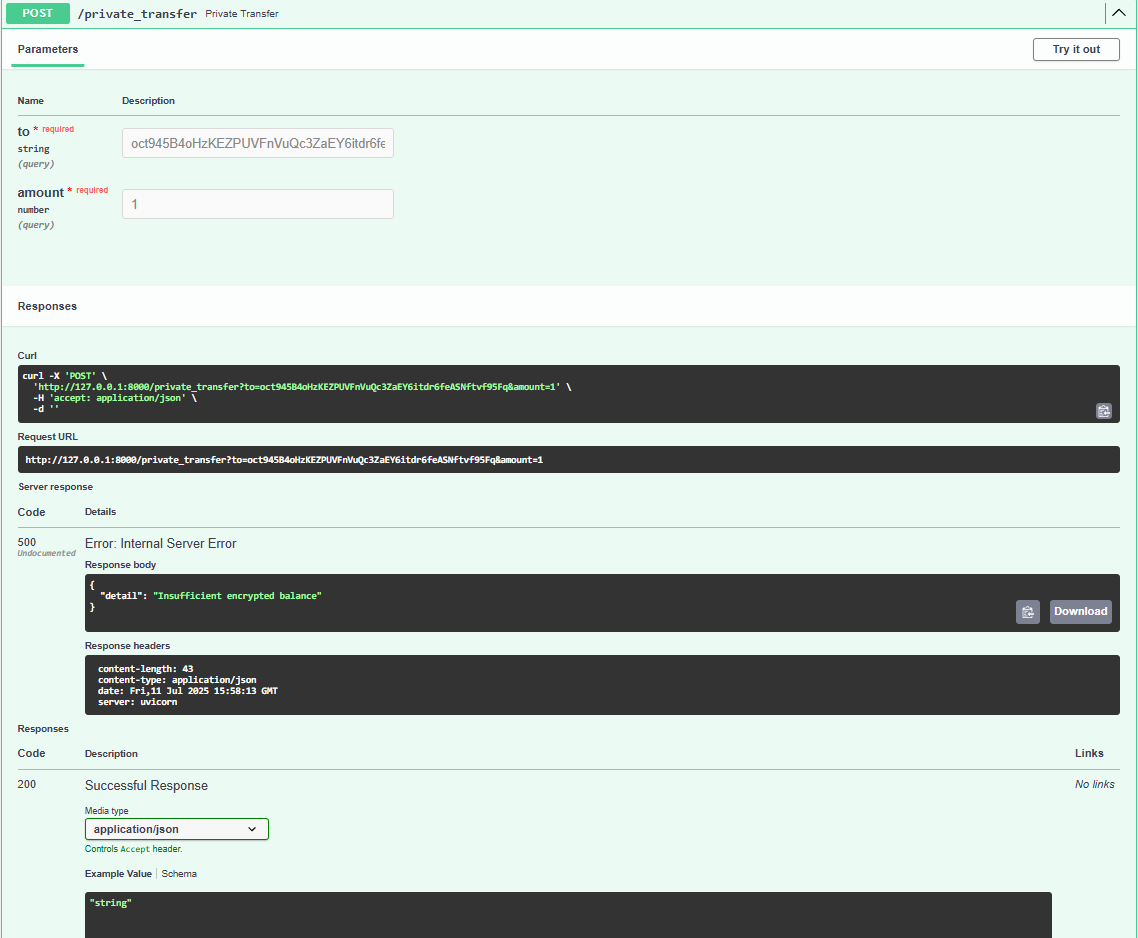Click the curl -X 'POST' command line
This screenshot has height=938, width=1138.
point(65,376)
